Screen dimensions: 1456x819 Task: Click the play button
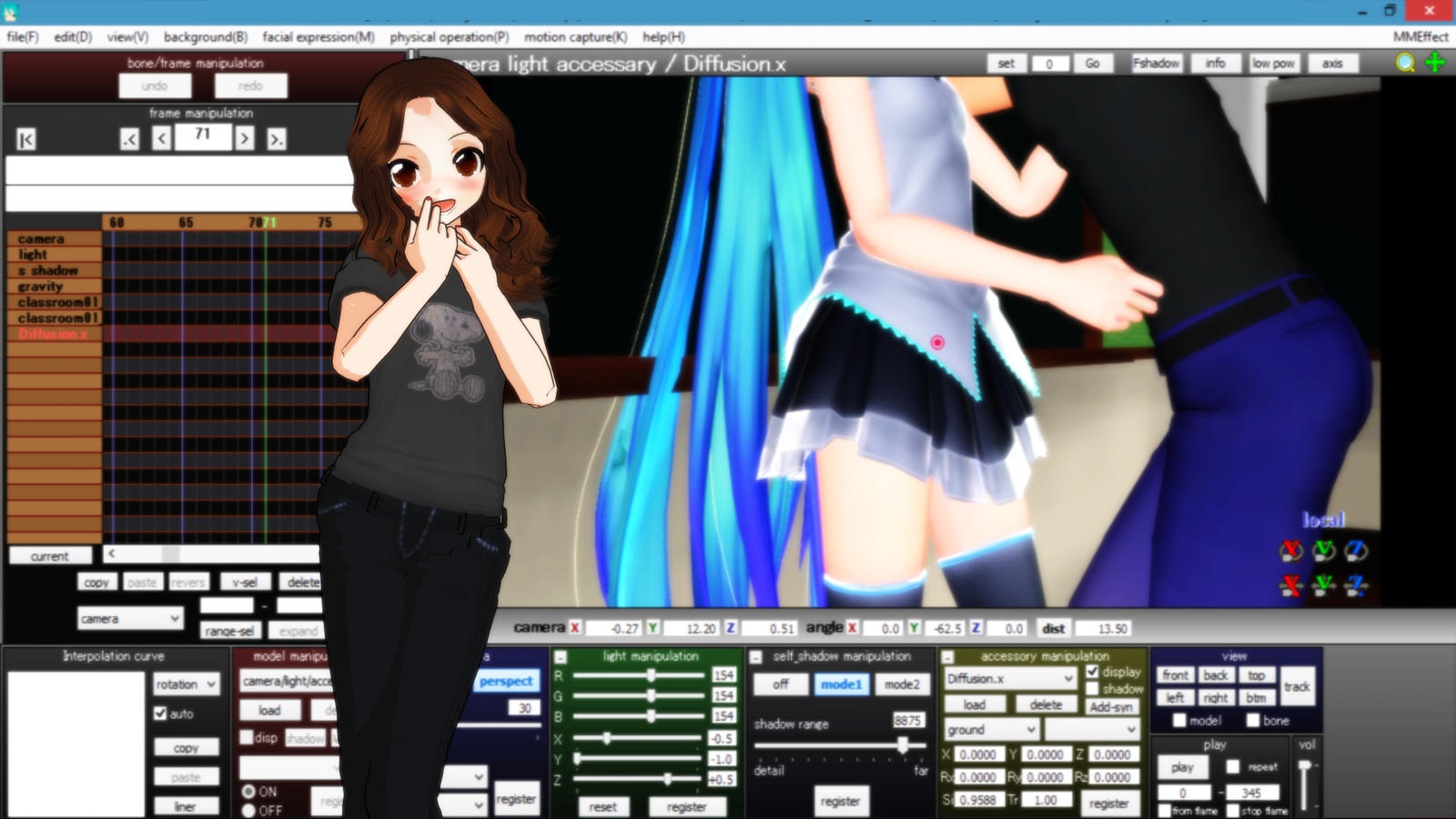coord(1182,767)
